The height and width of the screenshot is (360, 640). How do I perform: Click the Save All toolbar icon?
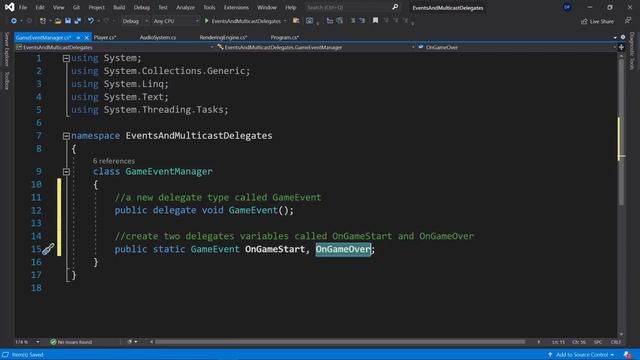[x=78, y=21]
